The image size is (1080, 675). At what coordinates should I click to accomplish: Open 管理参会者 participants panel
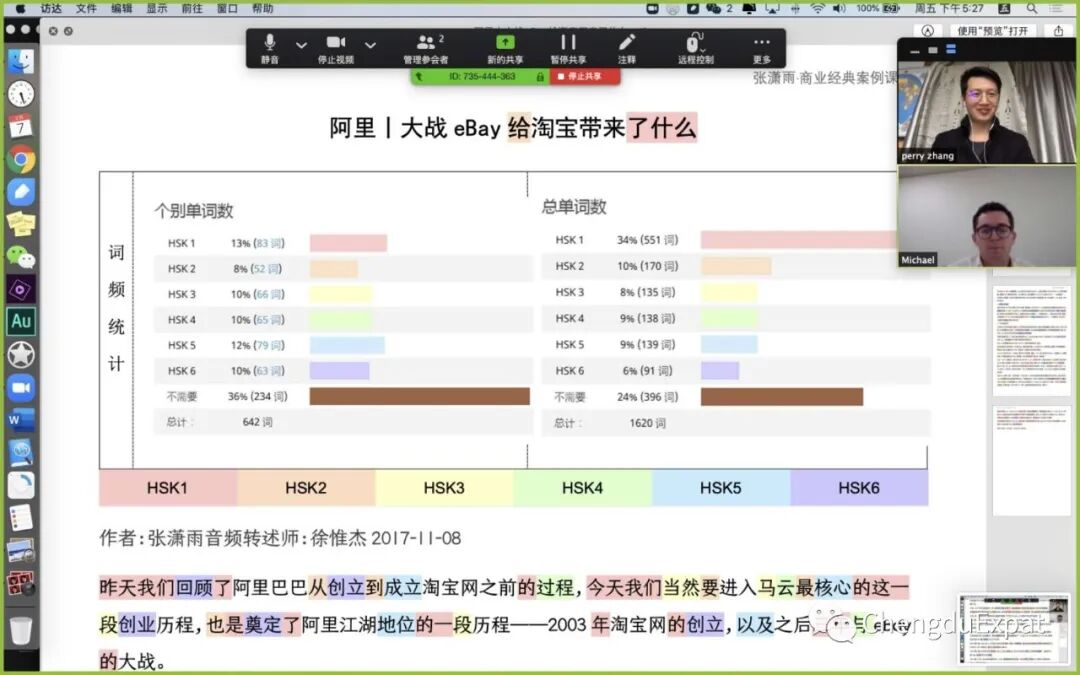click(426, 48)
